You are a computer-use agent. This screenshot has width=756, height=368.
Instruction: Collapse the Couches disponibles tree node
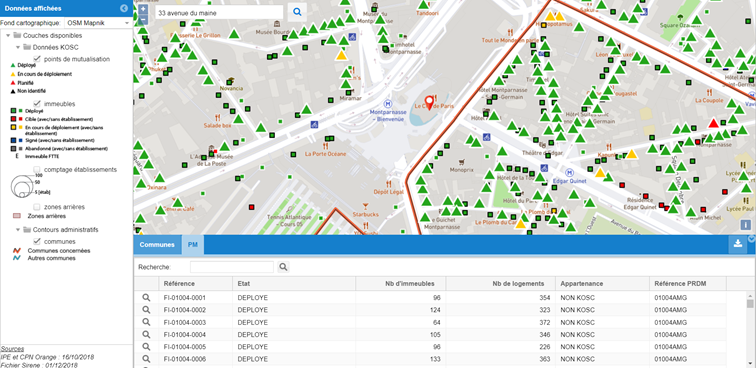click(x=8, y=35)
